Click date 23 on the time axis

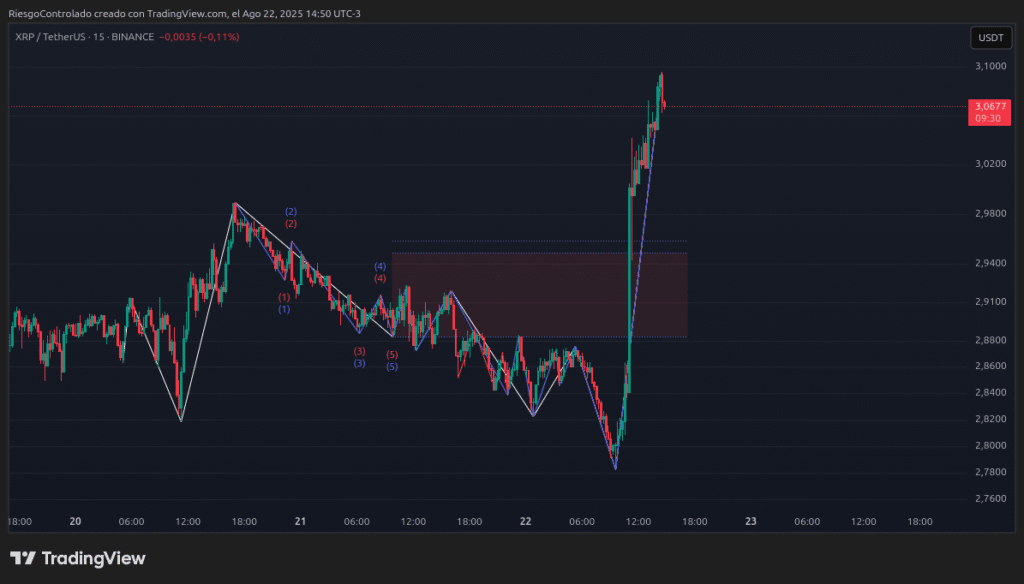click(x=751, y=521)
